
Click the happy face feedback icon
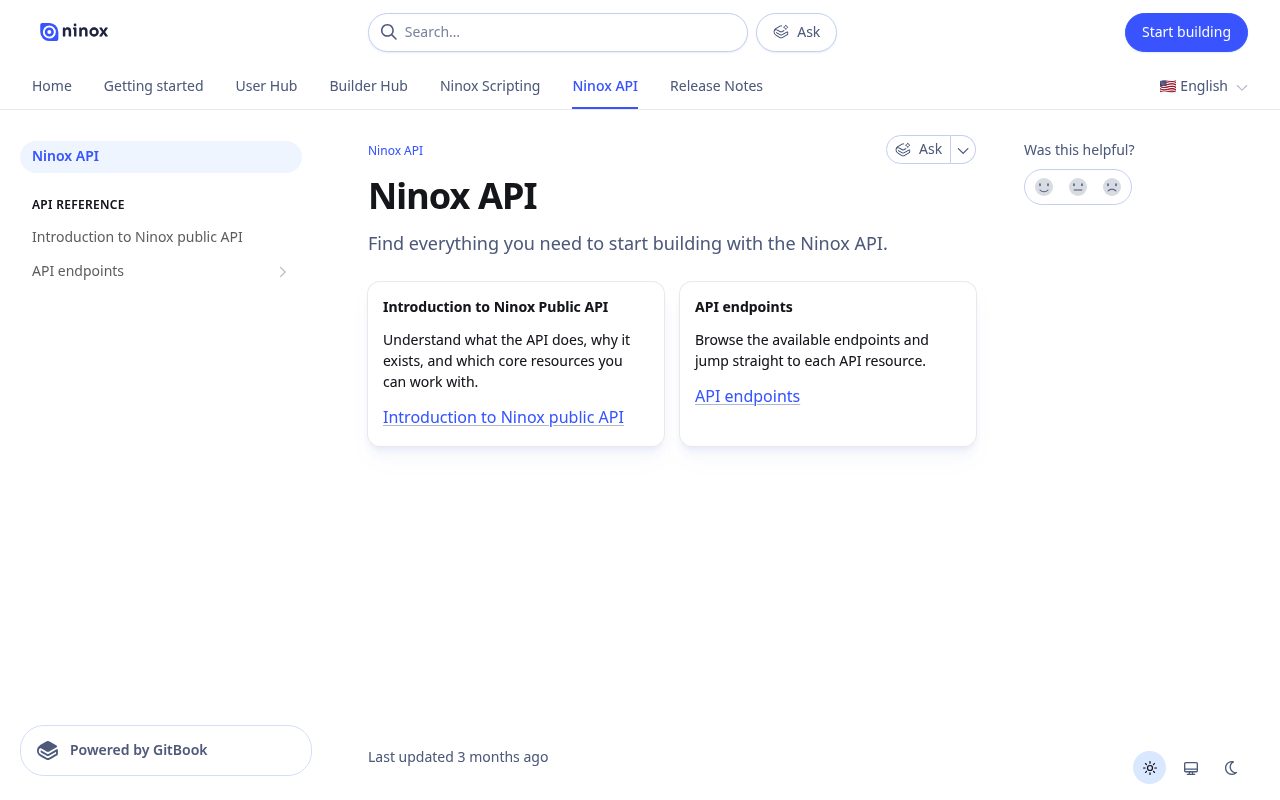(x=1044, y=187)
